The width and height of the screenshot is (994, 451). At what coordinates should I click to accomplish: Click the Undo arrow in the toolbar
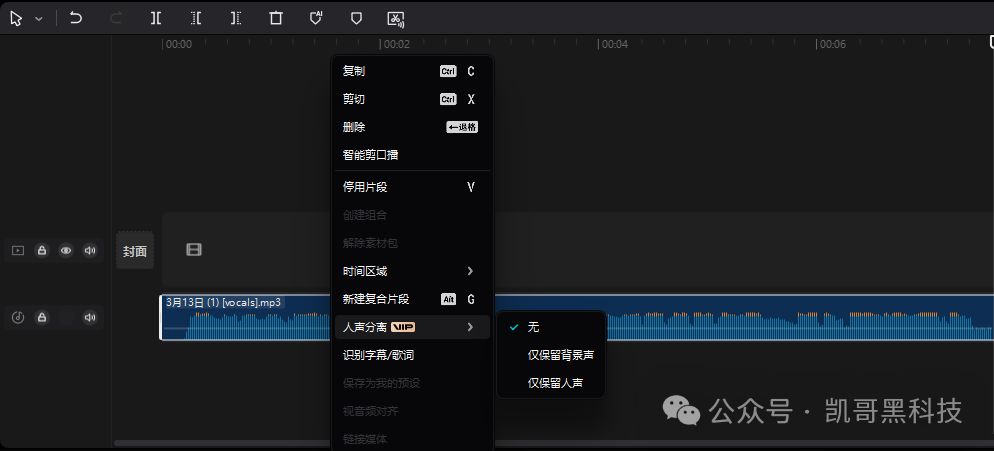[x=76, y=18]
